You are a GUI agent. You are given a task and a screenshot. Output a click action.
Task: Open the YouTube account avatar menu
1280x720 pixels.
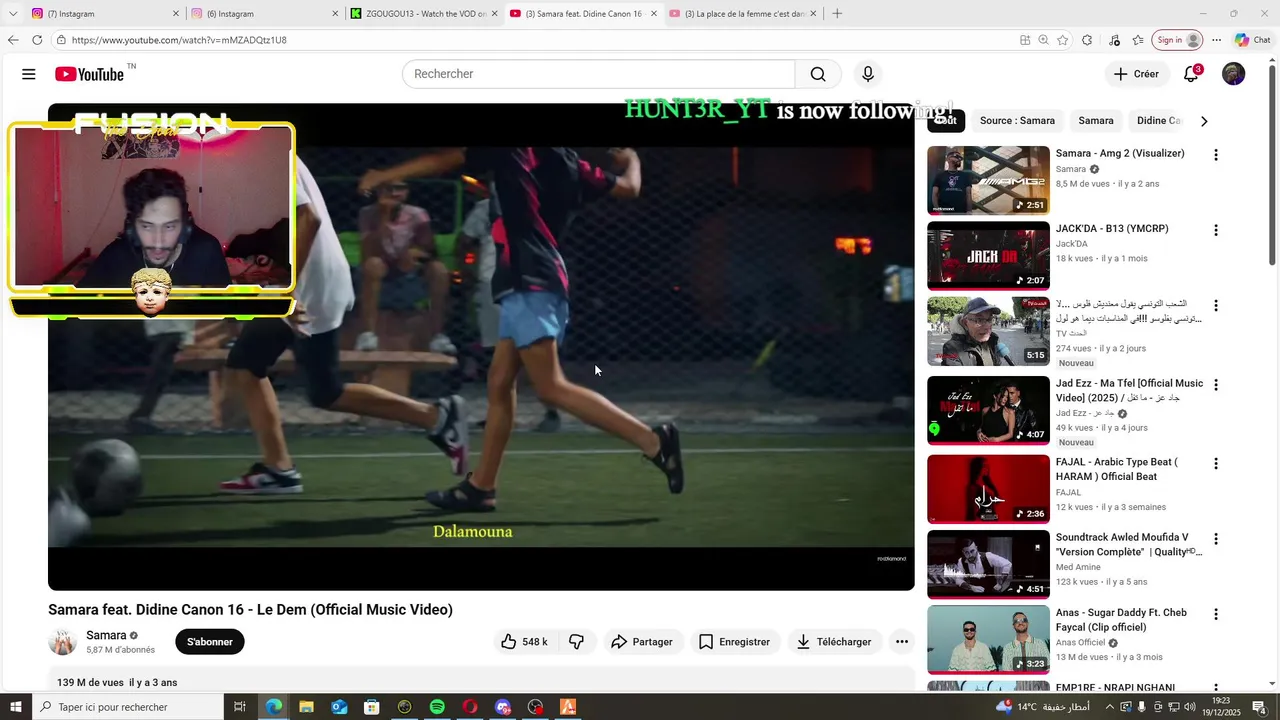1234,74
